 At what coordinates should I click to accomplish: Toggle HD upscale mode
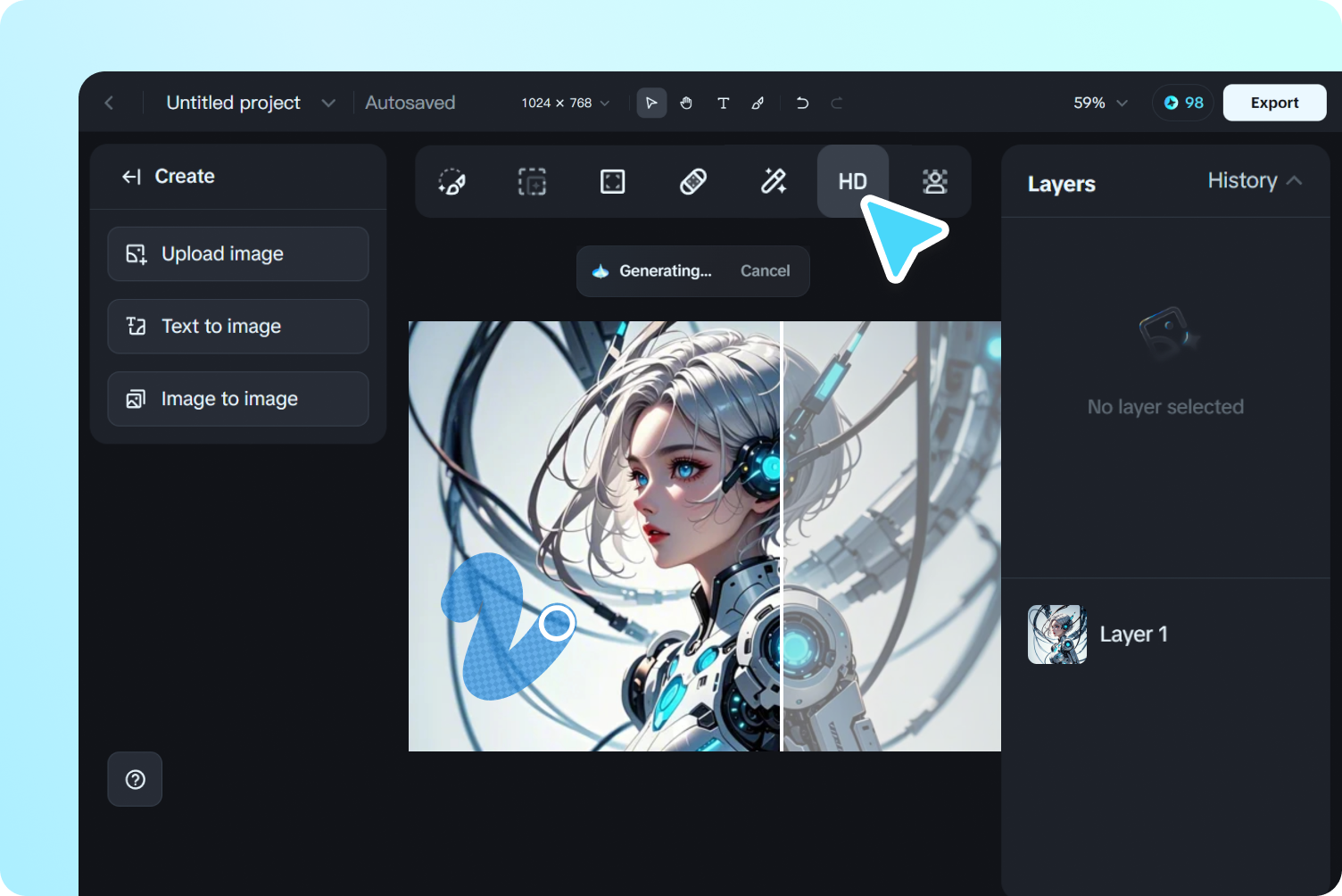click(852, 181)
